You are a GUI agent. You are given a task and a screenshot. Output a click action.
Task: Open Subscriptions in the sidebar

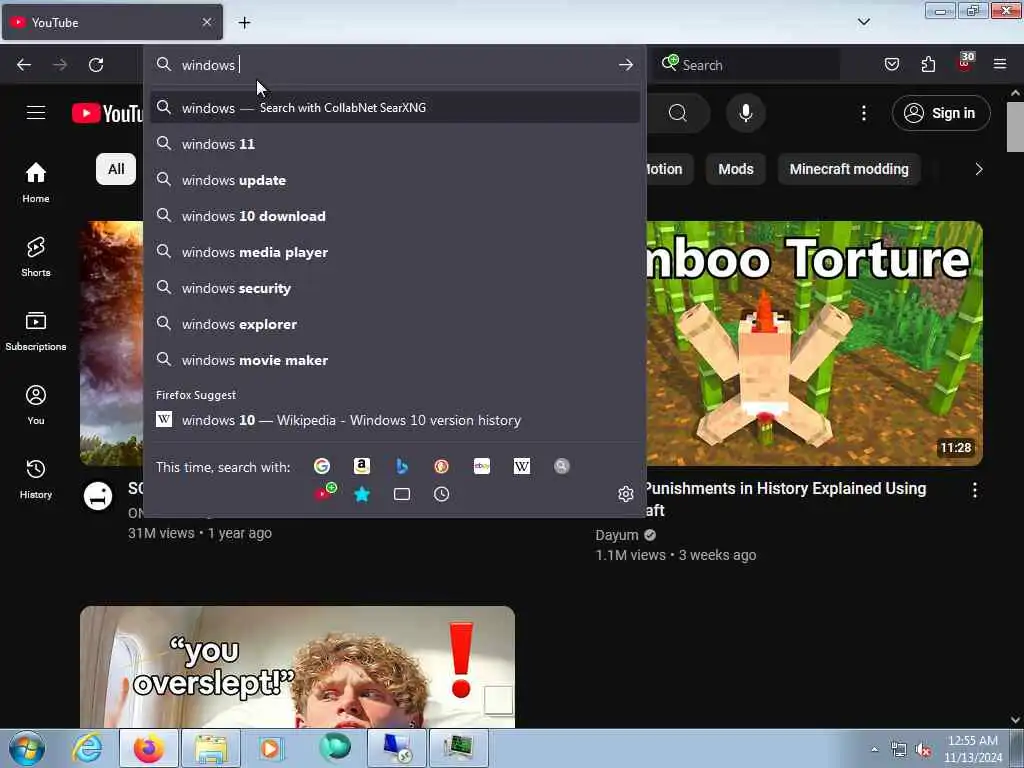coord(36,331)
